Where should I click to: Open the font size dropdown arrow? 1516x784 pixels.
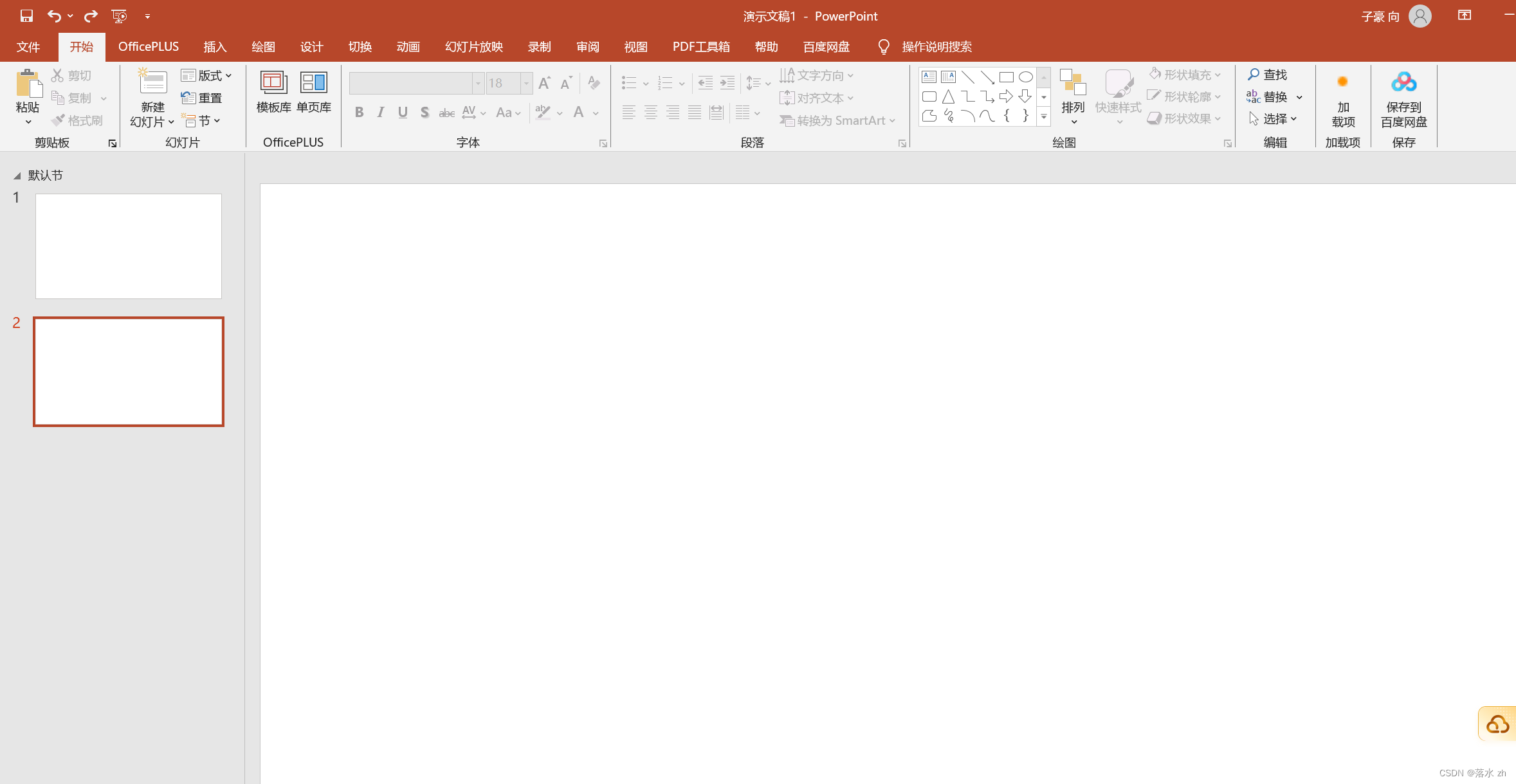pyautogui.click(x=526, y=83)
